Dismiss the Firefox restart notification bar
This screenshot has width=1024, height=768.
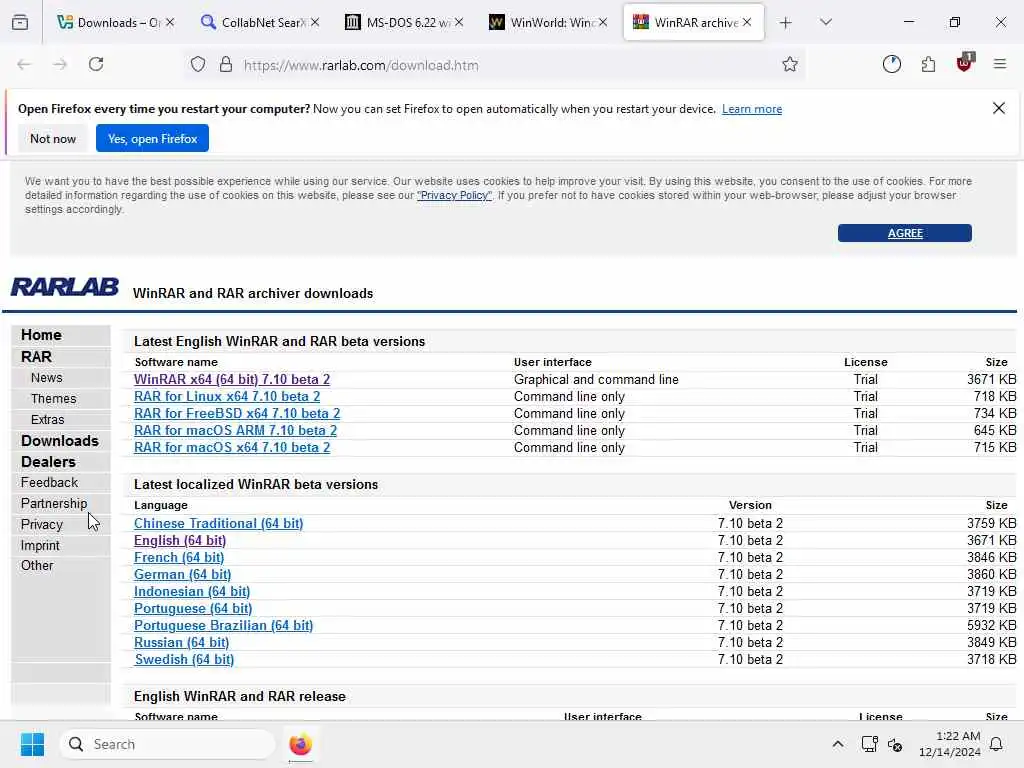pos(999,108)
